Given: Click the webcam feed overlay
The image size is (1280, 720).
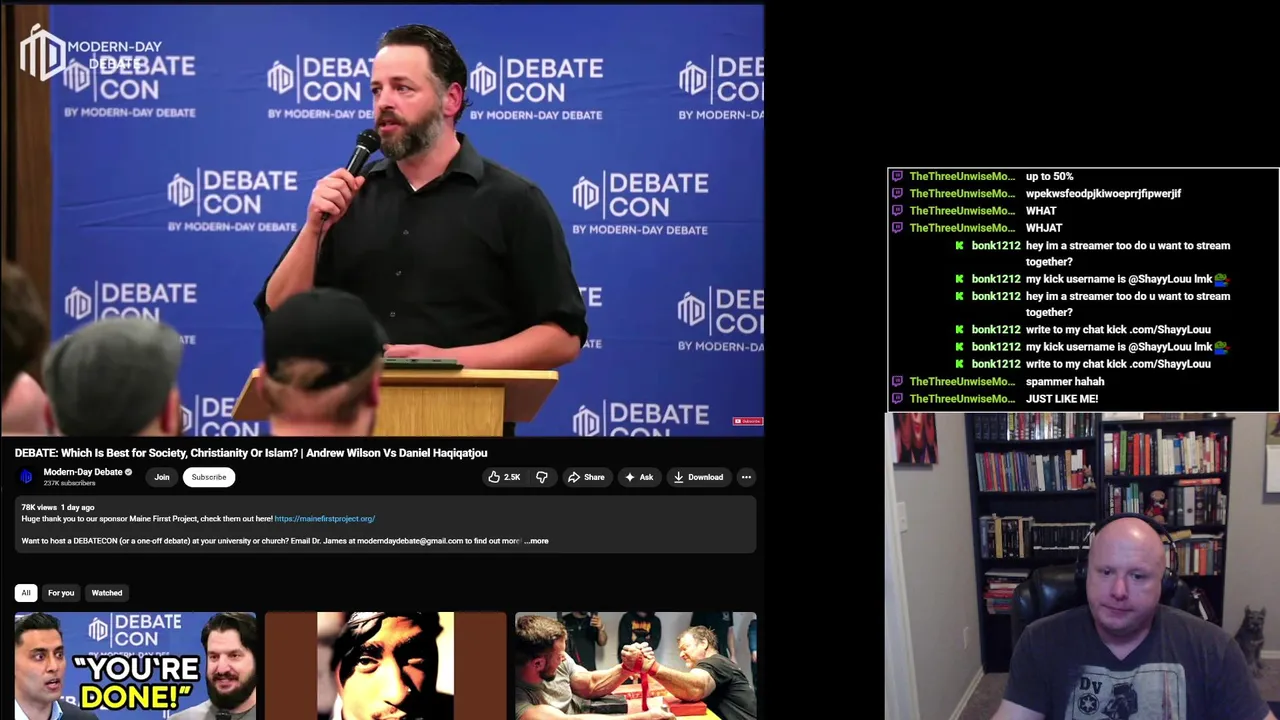Looking at the screenshot, I should (x=1082, y=566).
